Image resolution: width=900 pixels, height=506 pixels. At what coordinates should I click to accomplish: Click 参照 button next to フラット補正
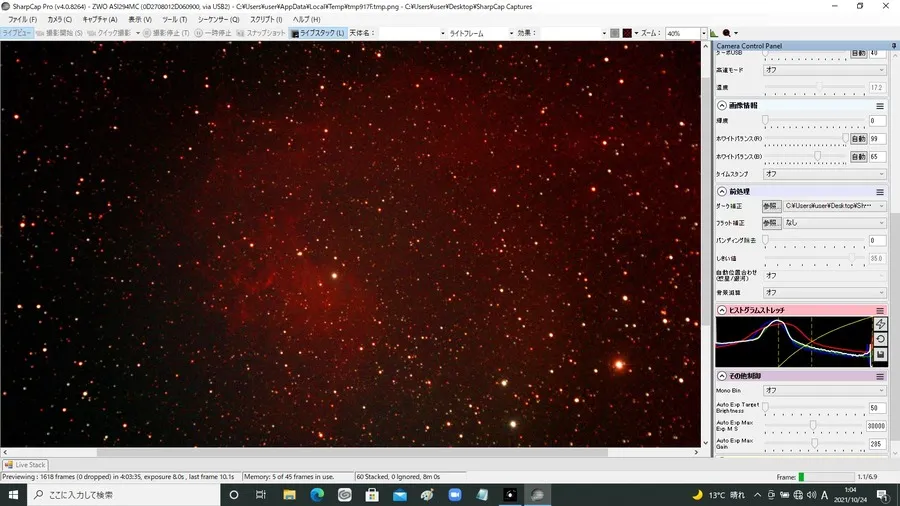pos(770,223)
